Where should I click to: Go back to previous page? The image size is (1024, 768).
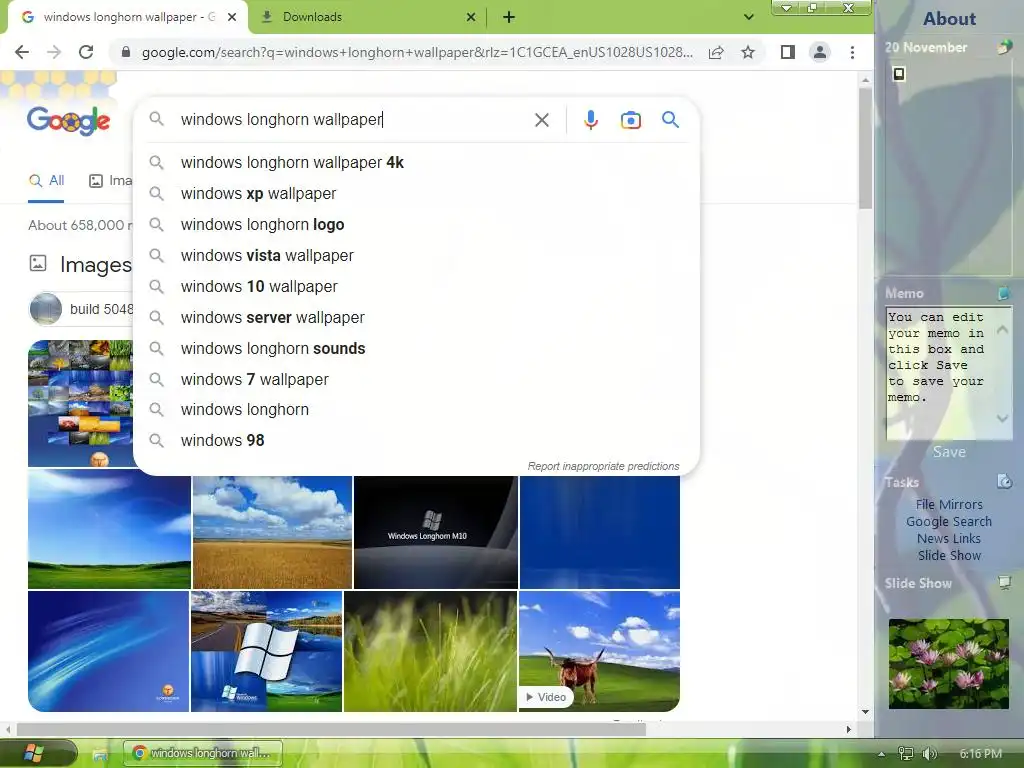pos(22,52)
